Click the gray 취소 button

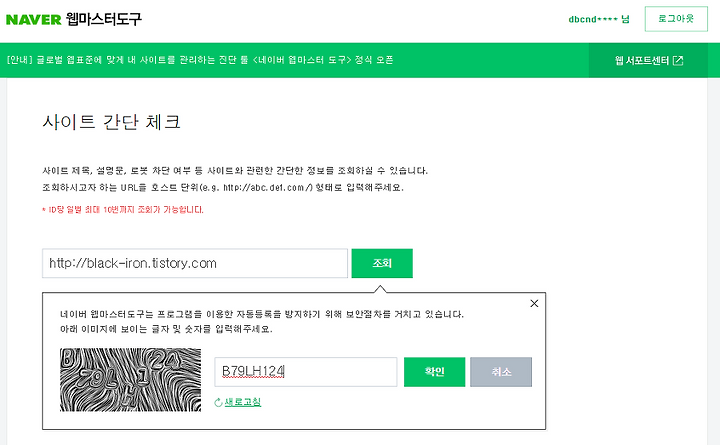[501, 372]
